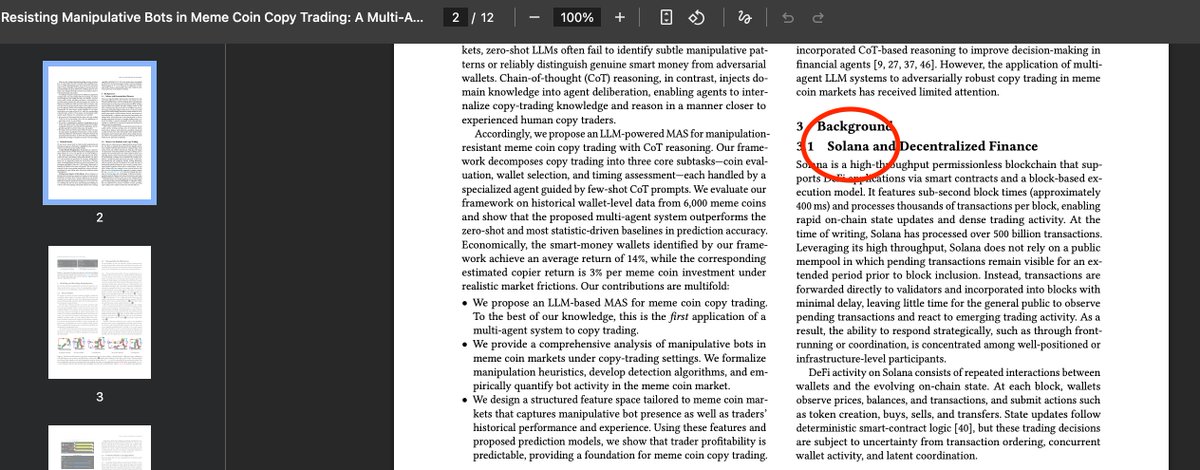1200x470 pixels.
Task: Click the paragraph starting 'DeFi activity on Solana'
Action: pyautogui.click(x=948, y=414)
